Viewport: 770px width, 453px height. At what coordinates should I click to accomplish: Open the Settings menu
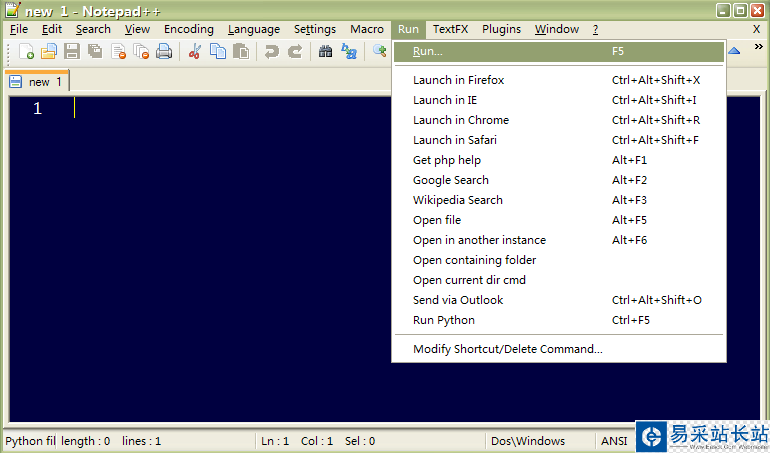click(x=315, y=29)
